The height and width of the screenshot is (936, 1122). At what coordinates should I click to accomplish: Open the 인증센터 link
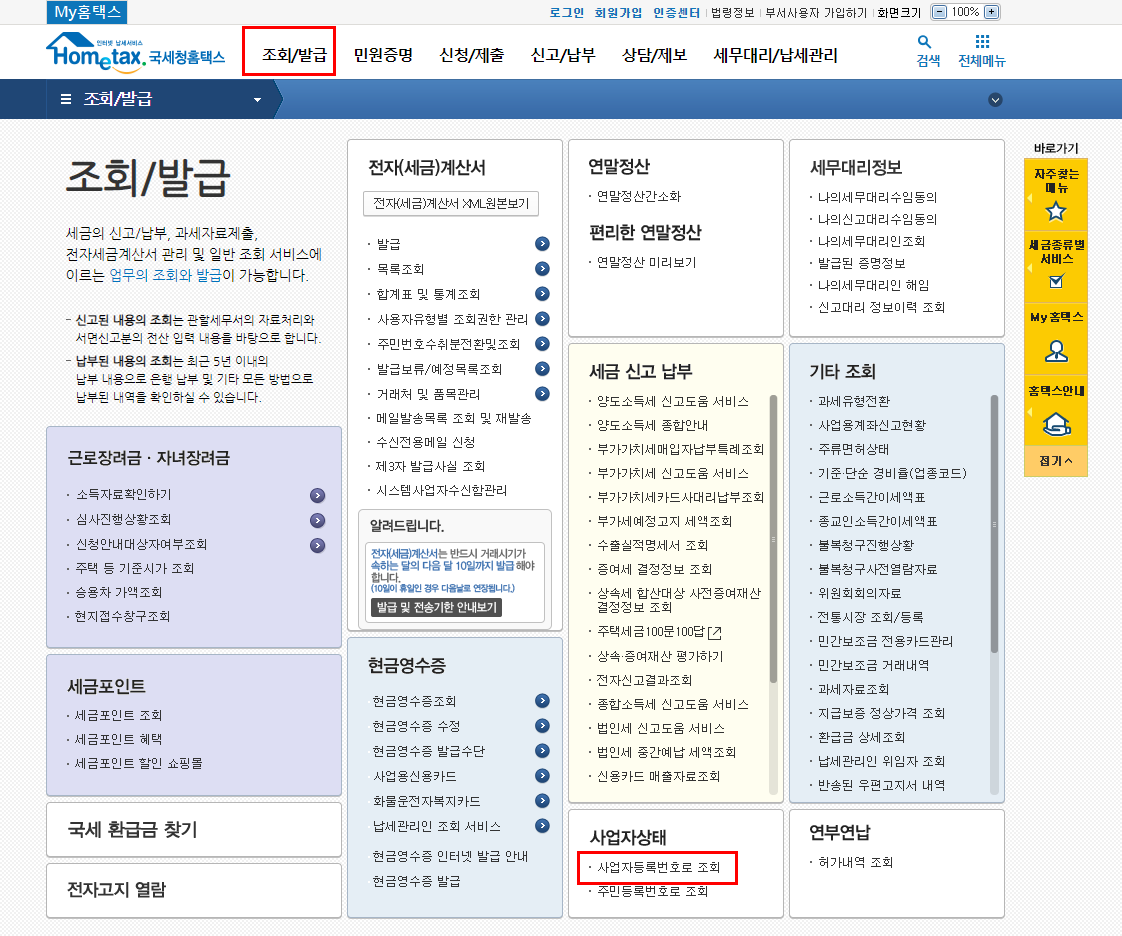(x=676, y=12)
